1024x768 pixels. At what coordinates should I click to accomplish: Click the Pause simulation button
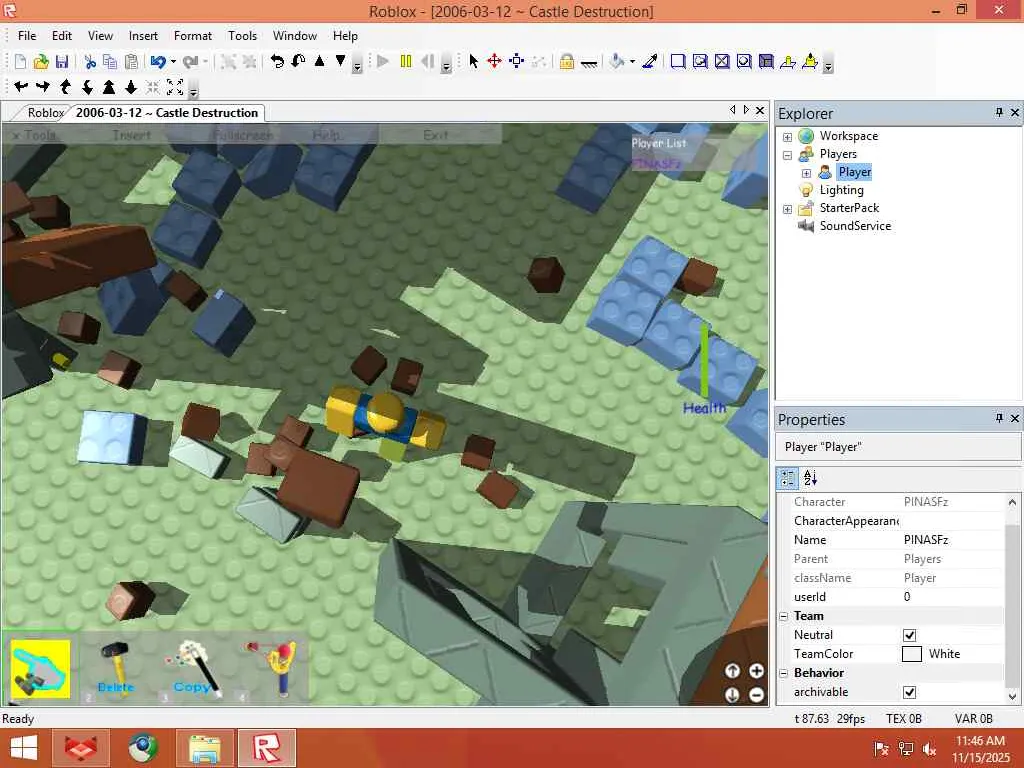pyautogui.click(x=406, y=61)
